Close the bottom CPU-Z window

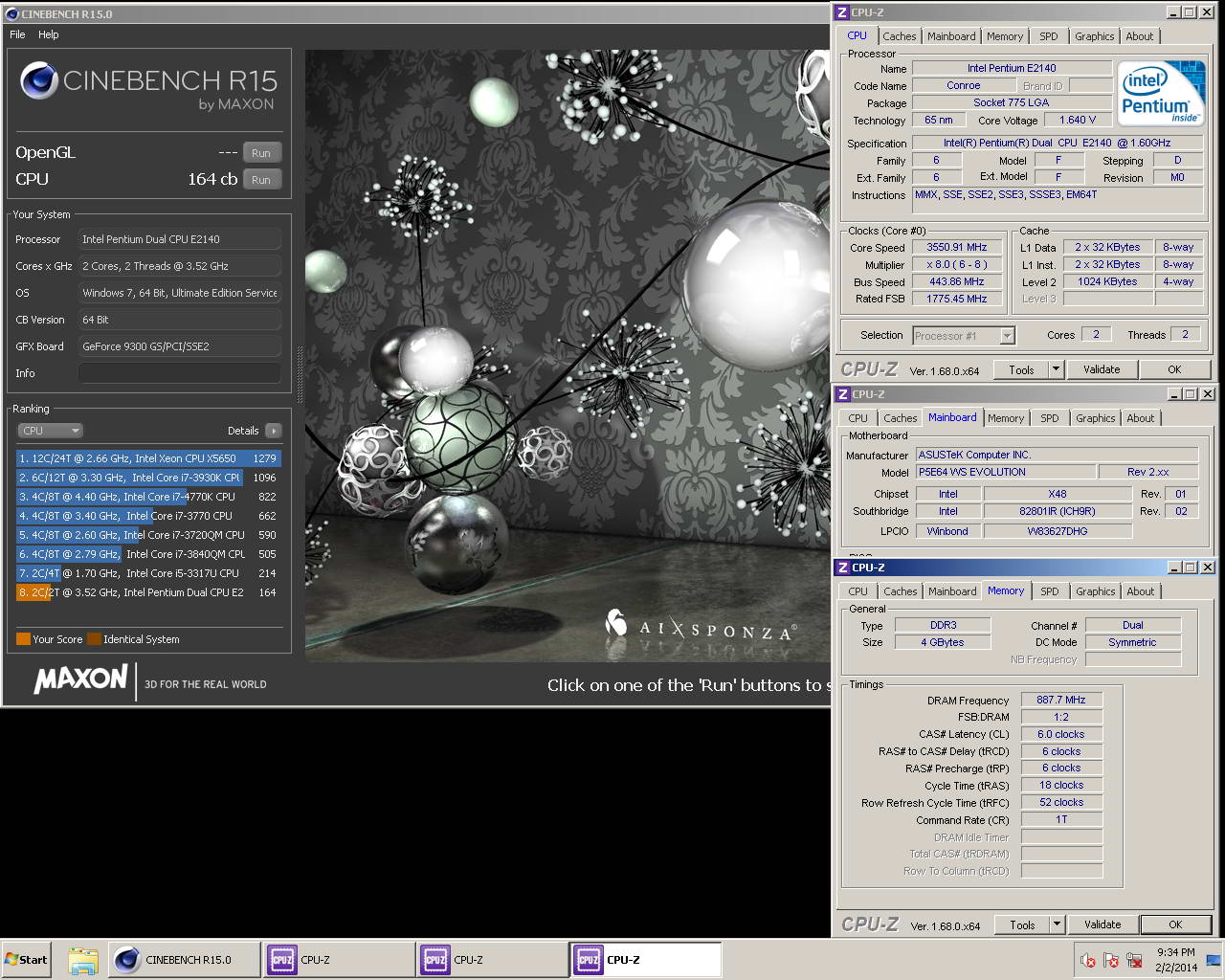(x=1208, y=568)
